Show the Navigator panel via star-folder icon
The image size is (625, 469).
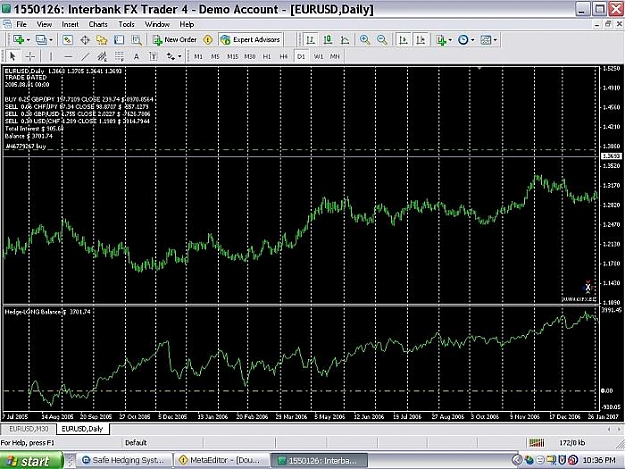(x=102, y=40)
